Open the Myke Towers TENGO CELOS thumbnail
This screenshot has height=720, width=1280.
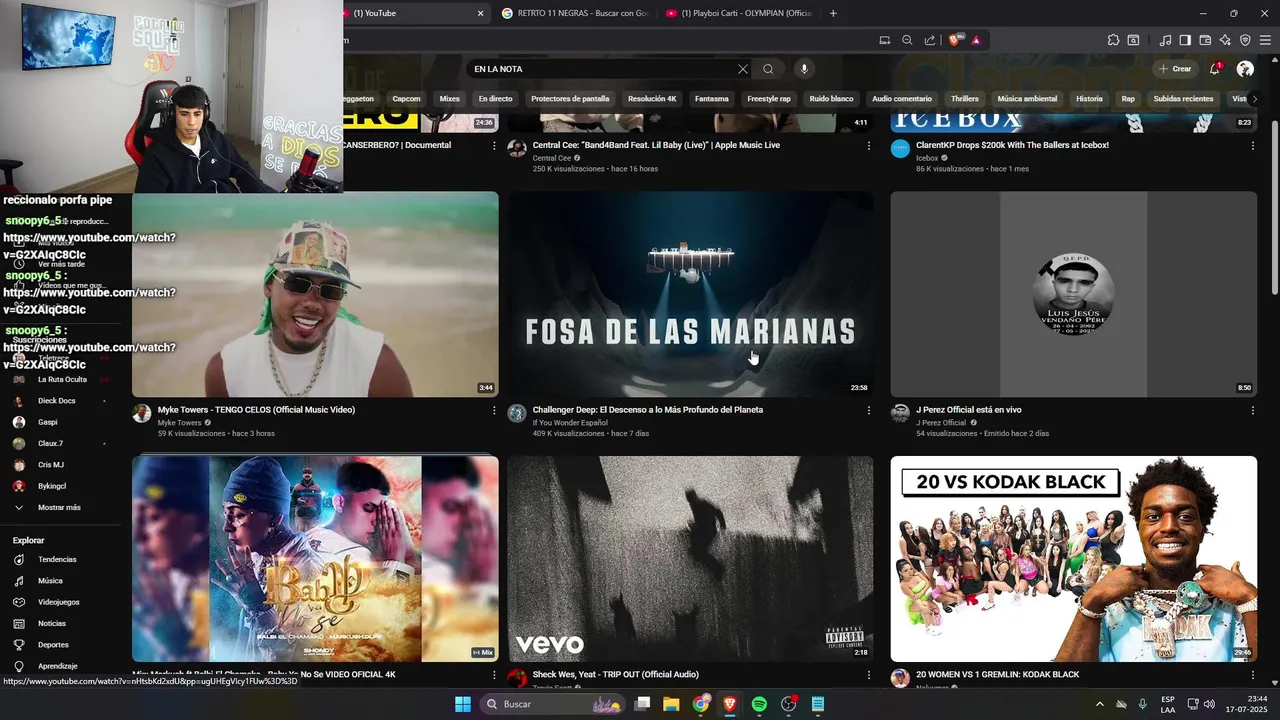click(315, 294)
